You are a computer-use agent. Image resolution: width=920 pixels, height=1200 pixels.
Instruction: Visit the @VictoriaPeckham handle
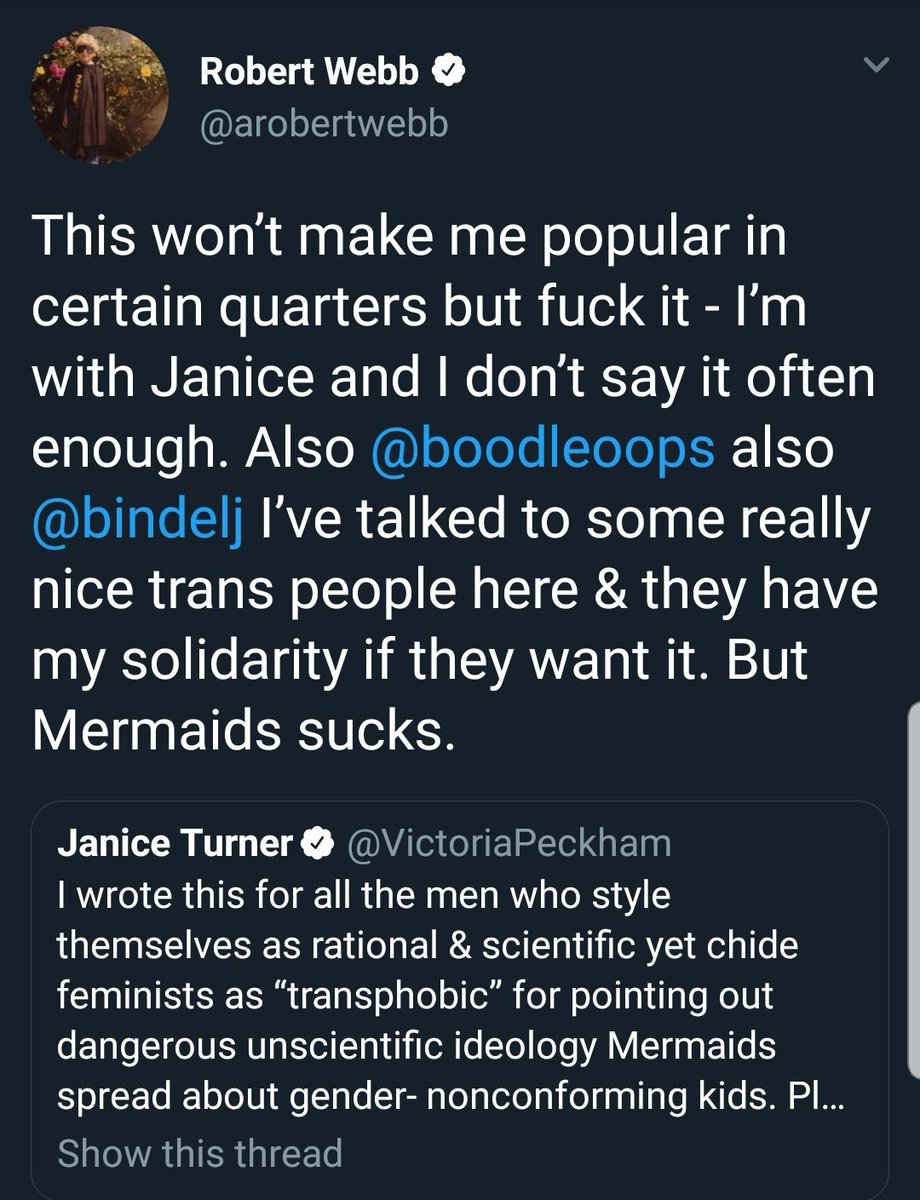point(508,845)
